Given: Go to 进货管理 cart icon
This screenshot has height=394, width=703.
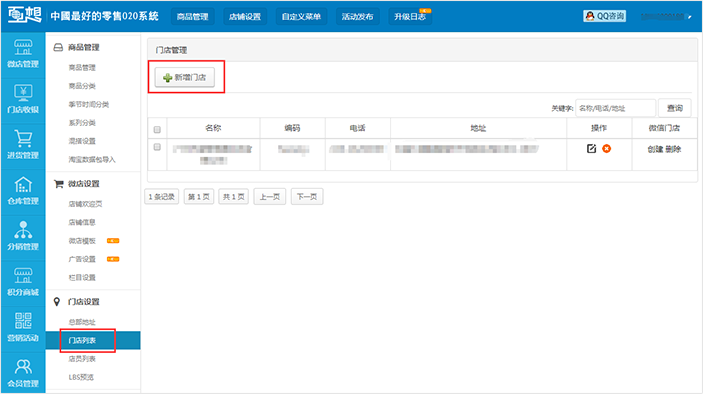Looking at the screenshot, I should click(x=23, y=146).
